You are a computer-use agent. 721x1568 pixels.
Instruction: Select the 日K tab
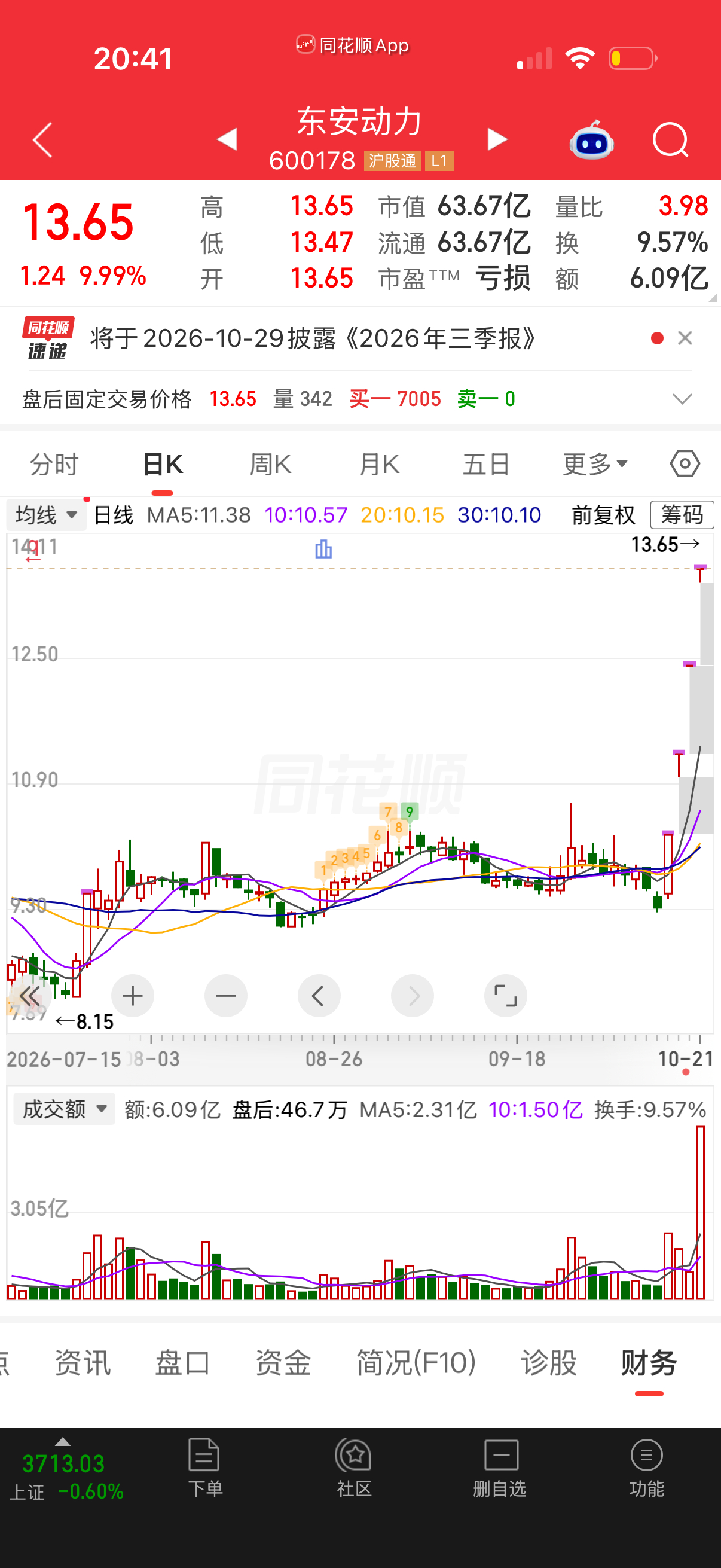[163, 465]
